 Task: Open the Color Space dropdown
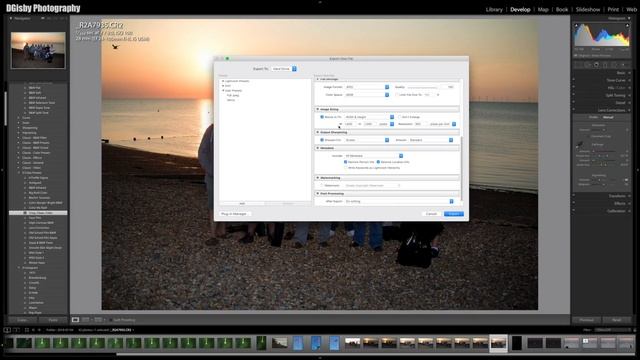[367, 95]
